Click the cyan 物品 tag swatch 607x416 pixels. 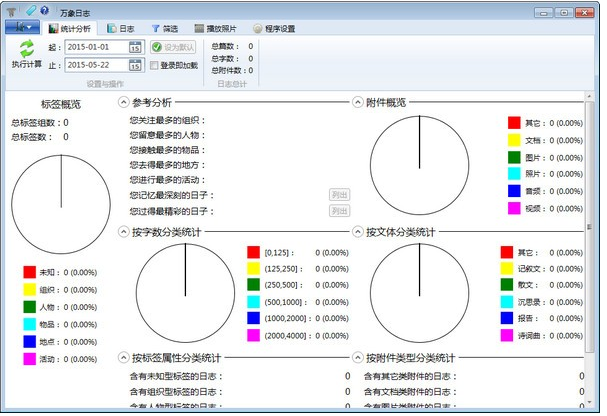pos(30,324)
